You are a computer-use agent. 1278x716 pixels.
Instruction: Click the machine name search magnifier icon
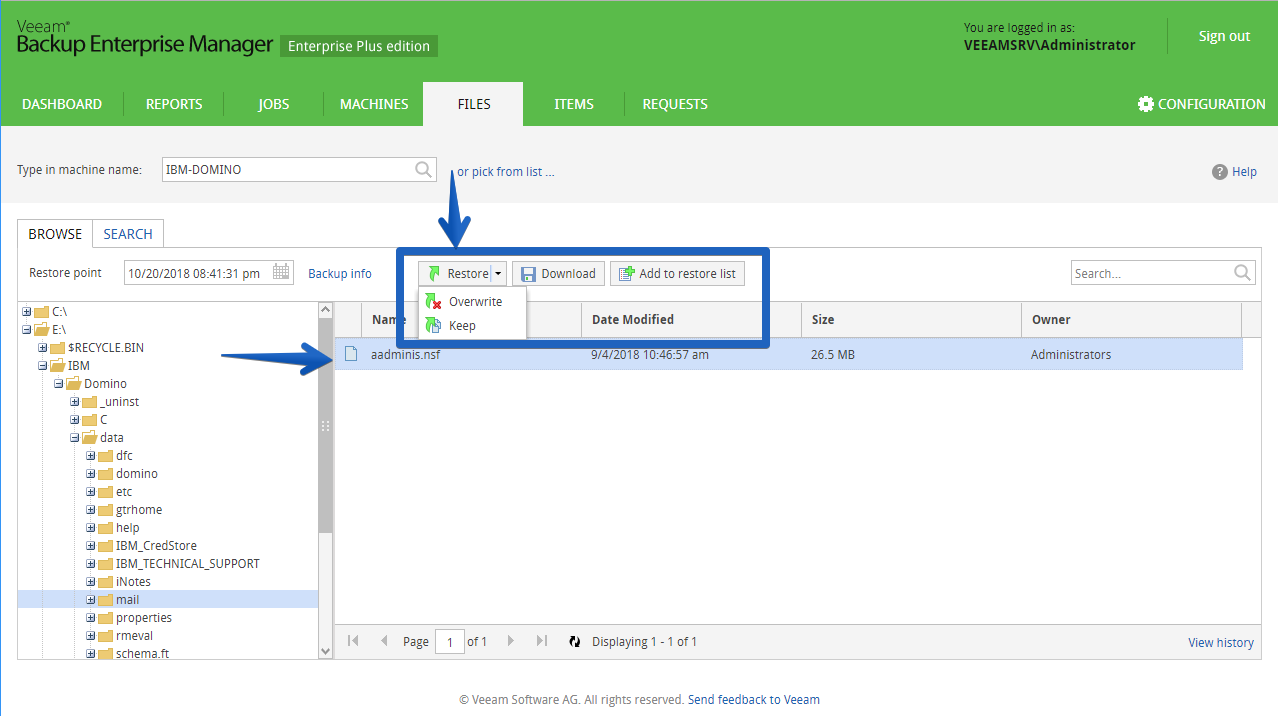point(424,169)
